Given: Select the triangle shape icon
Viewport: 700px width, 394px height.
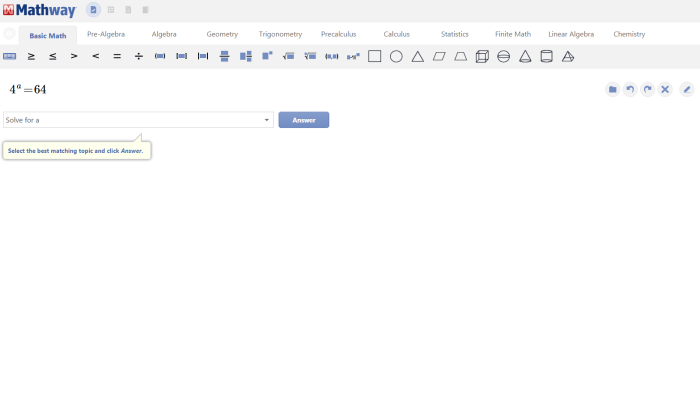Looking at the screenshot, I should point(417,56).
